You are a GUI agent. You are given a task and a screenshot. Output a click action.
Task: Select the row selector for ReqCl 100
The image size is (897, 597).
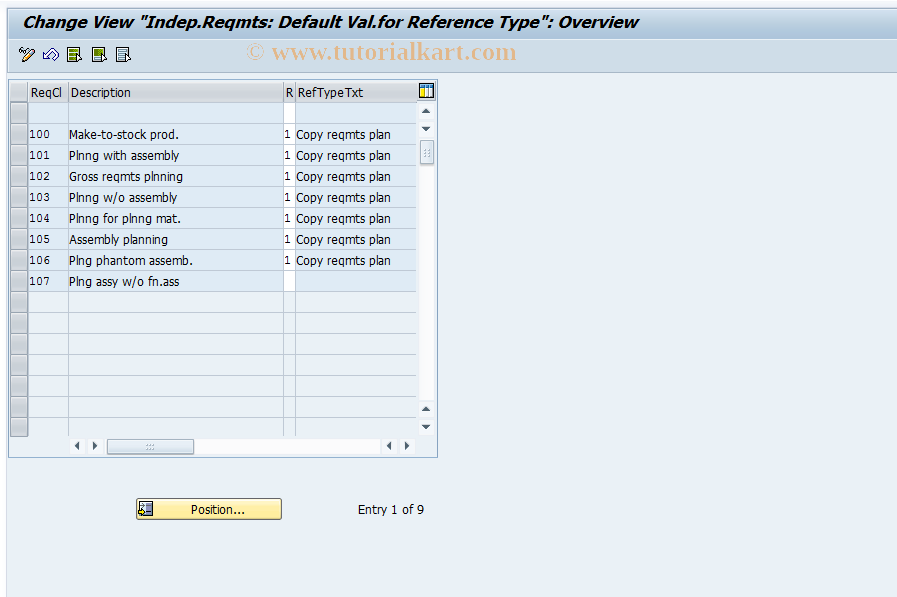point(19,134)
